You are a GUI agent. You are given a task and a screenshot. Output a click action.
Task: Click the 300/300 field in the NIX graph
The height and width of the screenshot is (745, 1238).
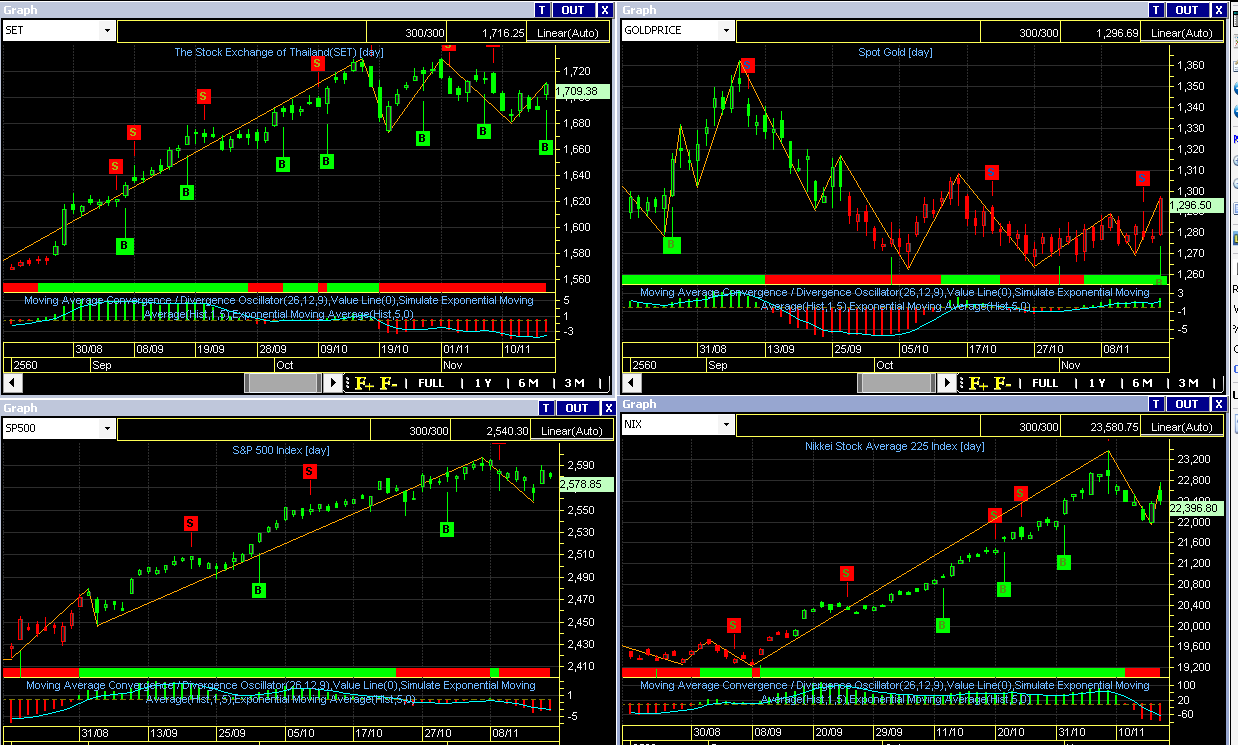1021,427
